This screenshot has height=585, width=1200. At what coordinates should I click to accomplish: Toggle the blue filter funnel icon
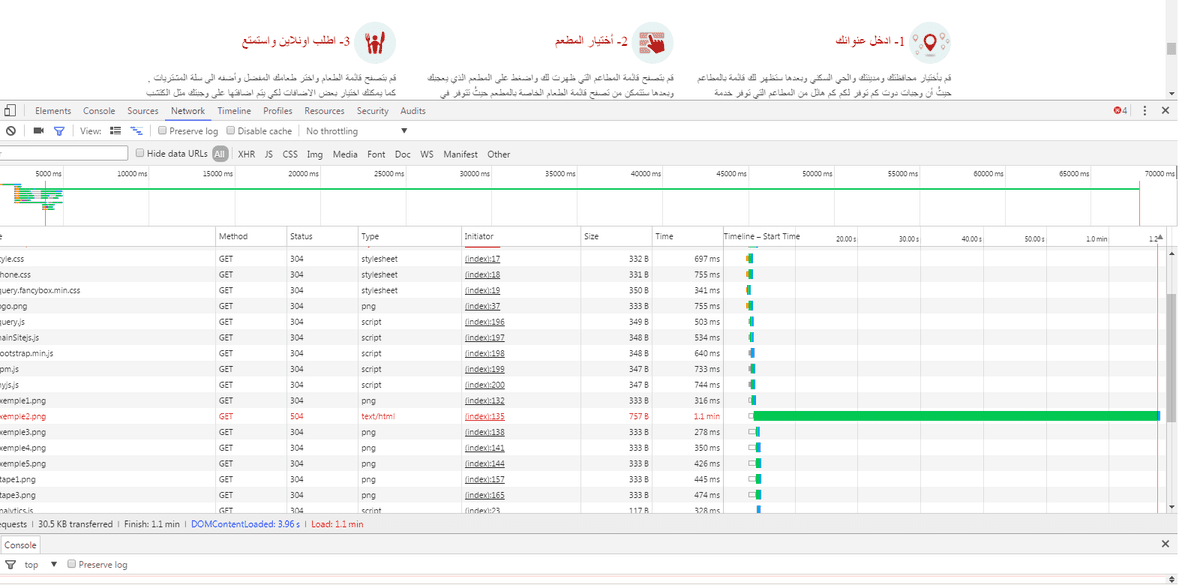click(59, 131)
